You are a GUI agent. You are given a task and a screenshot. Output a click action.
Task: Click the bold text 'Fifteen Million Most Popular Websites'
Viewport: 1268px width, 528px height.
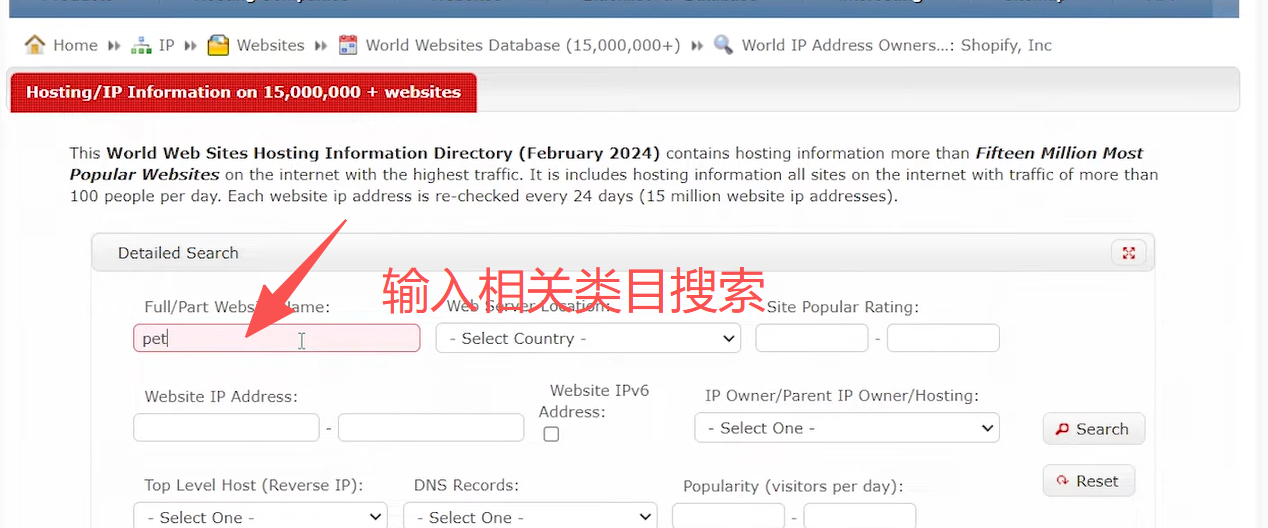[x=606, y=164]
